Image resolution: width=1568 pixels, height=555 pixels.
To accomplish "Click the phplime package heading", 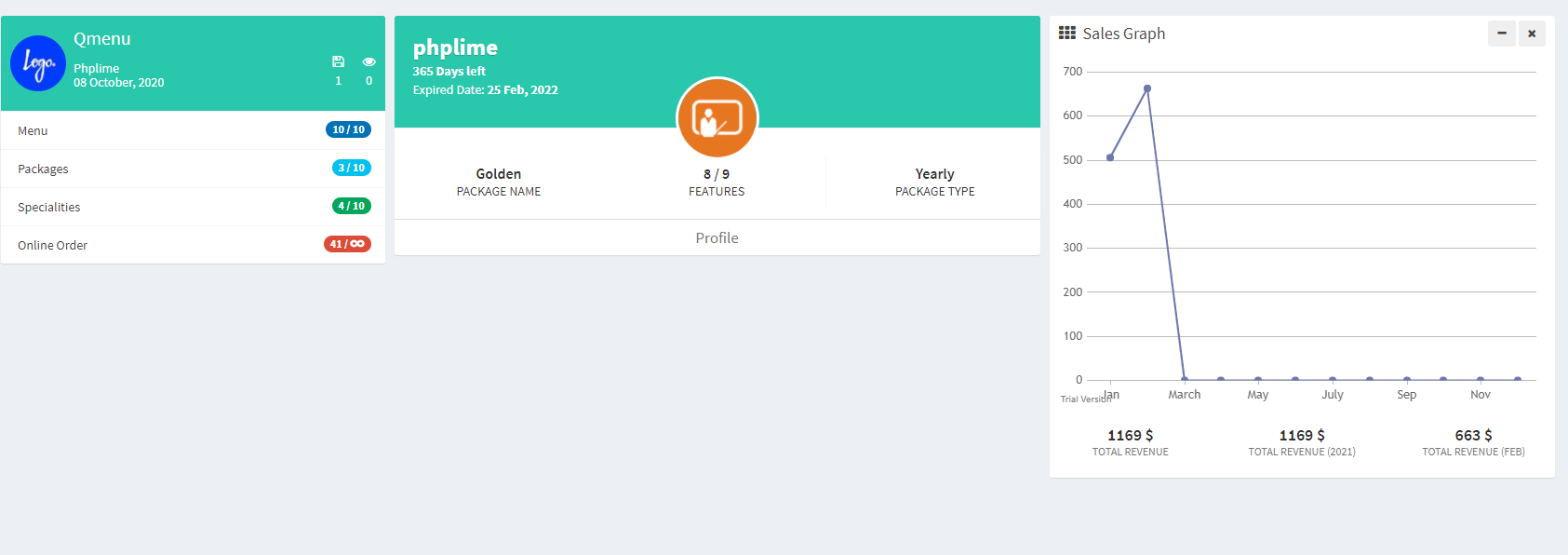I will click(x=455, y=47).
